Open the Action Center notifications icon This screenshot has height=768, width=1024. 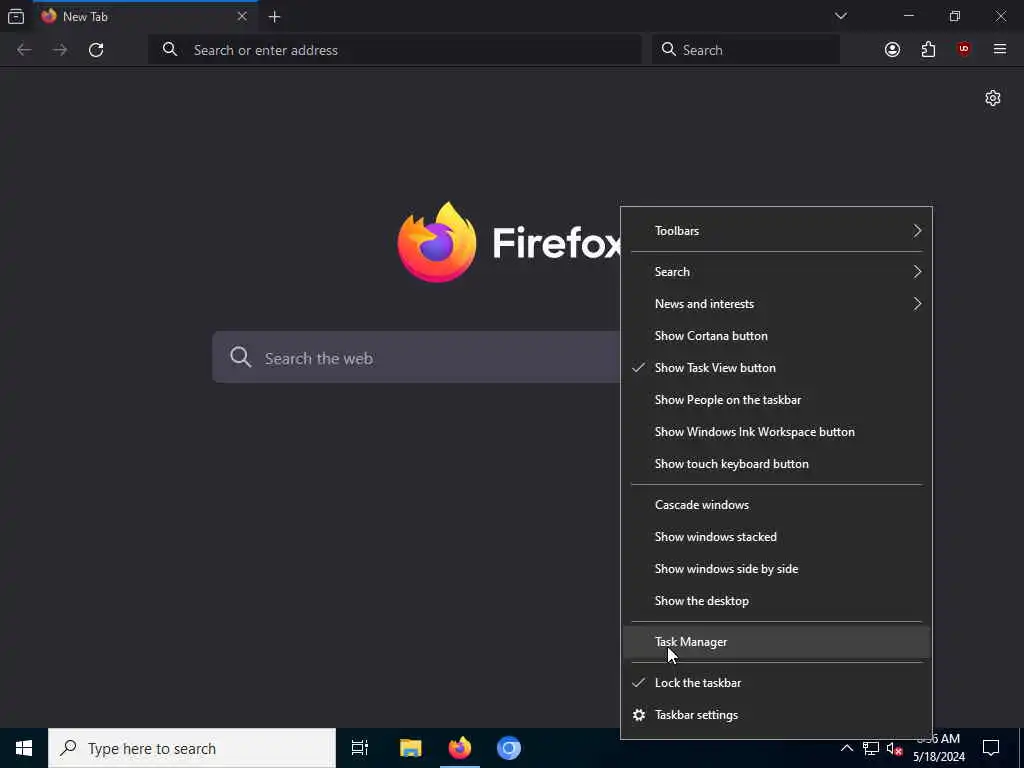coord(991,748)
